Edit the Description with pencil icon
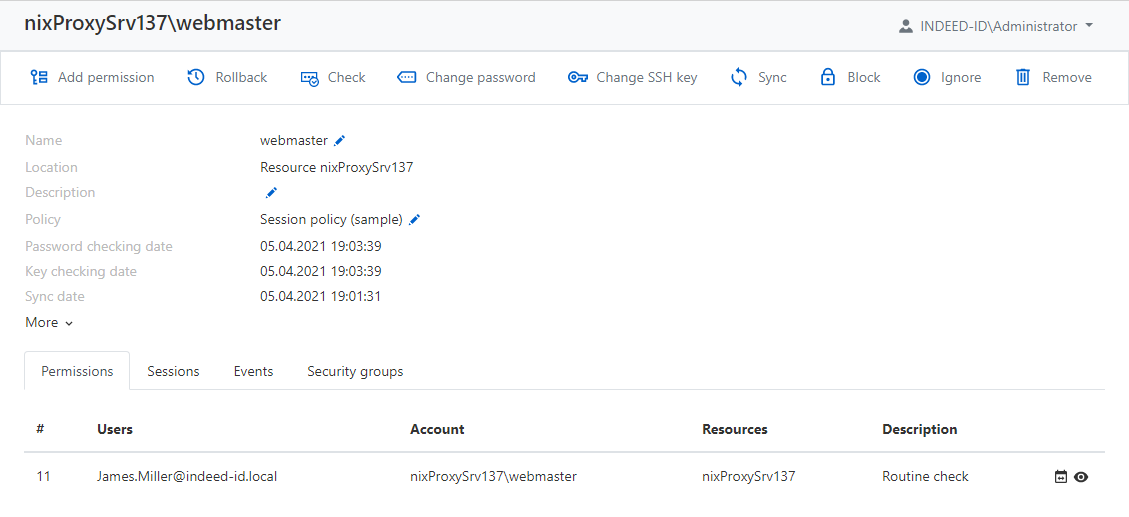The height and width of the screenshot is (517, 1129). coord(271,193)
